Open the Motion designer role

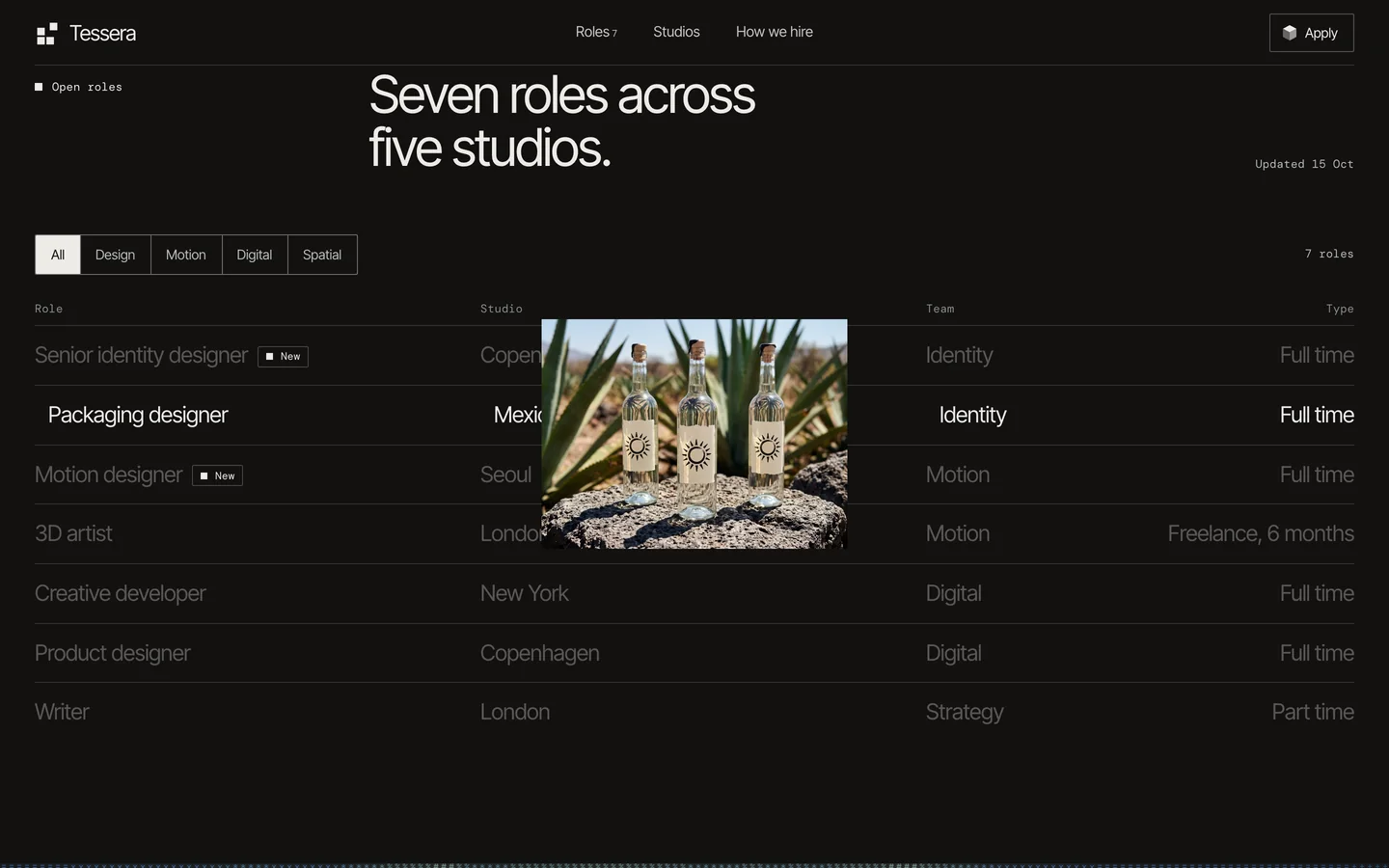click(694, 475)
